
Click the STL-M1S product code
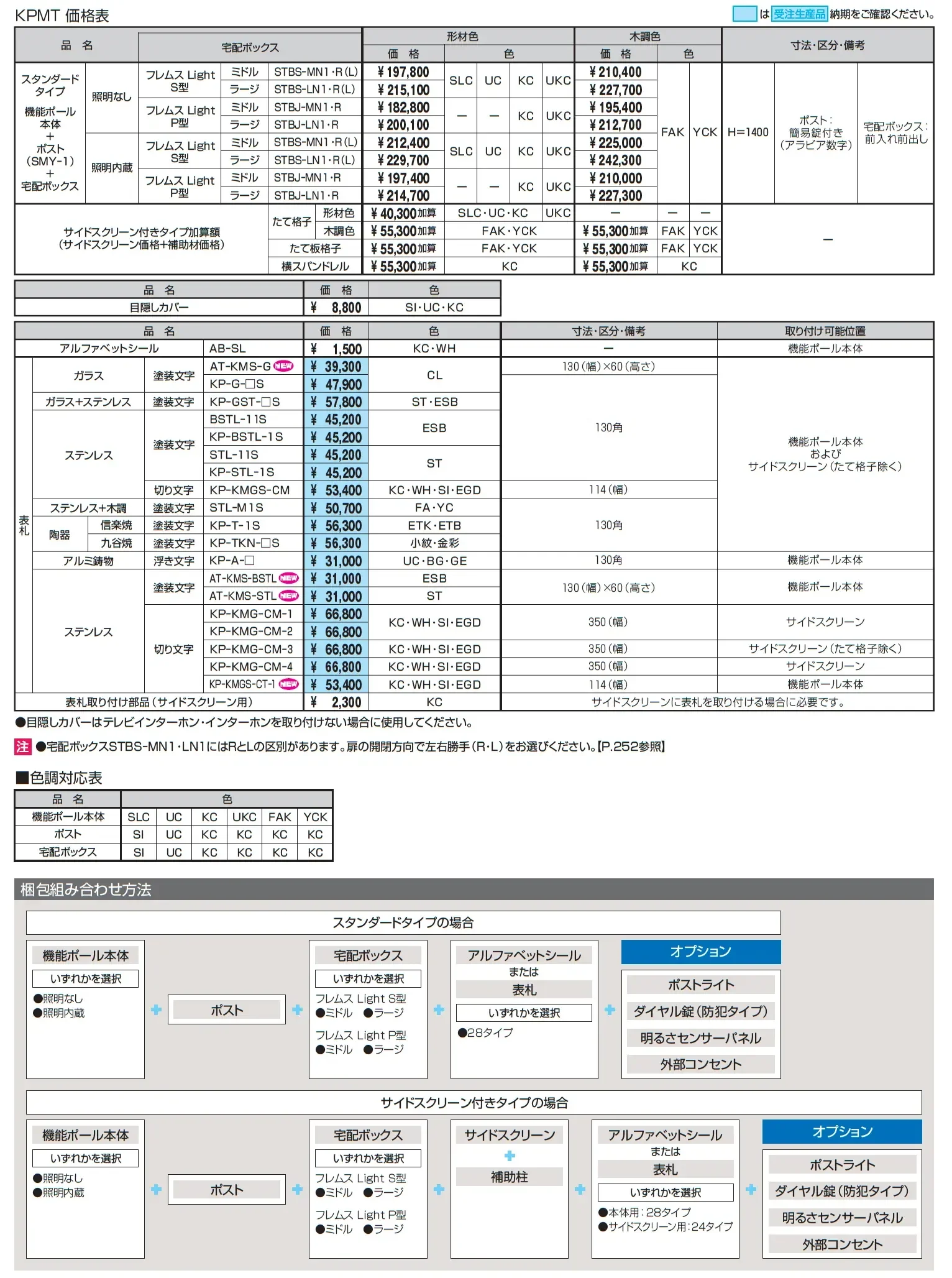236,508
